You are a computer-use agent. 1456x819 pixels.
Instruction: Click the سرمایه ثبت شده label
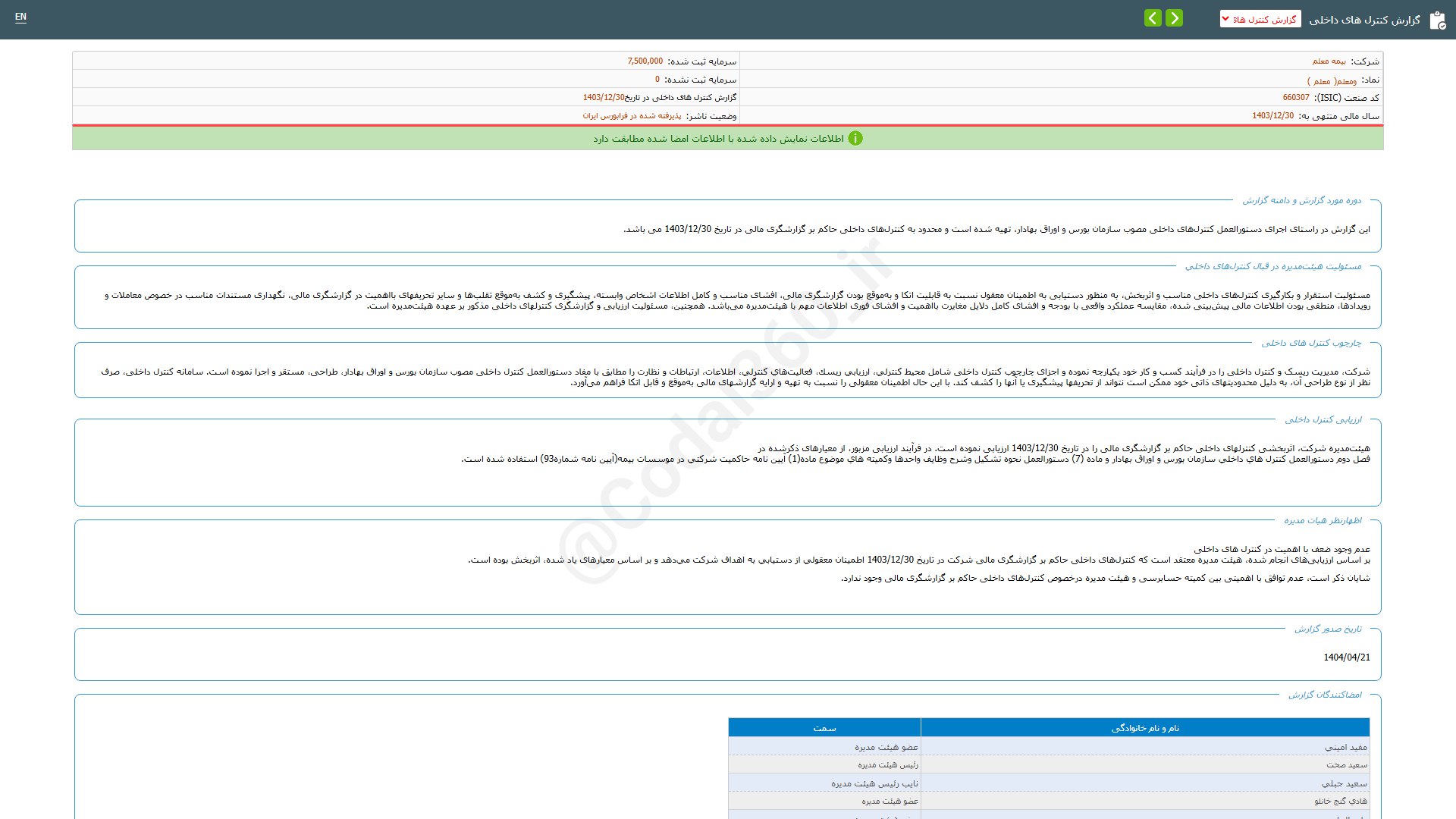(x=702, y=61)
